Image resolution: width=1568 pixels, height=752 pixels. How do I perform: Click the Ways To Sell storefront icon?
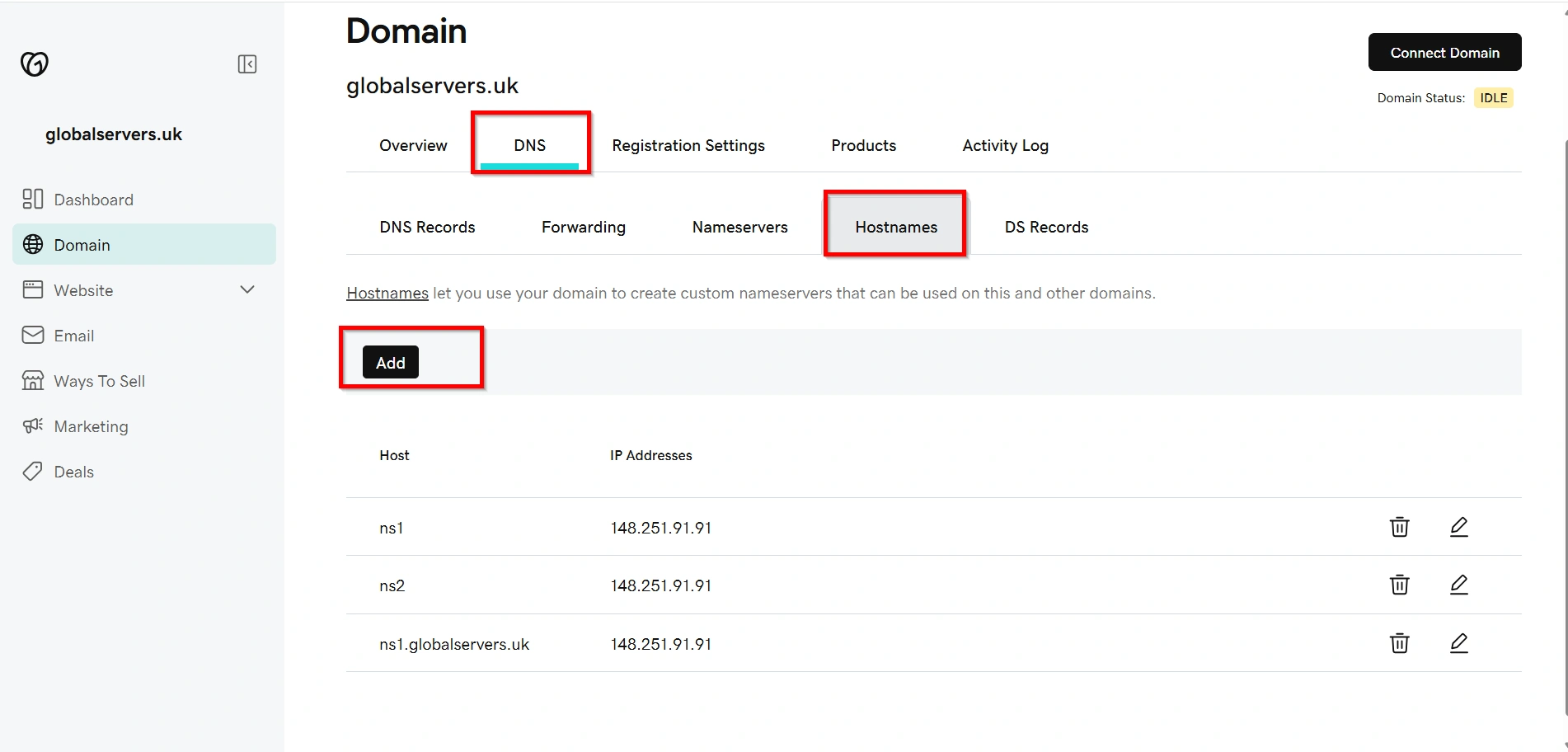coord(33,380)
